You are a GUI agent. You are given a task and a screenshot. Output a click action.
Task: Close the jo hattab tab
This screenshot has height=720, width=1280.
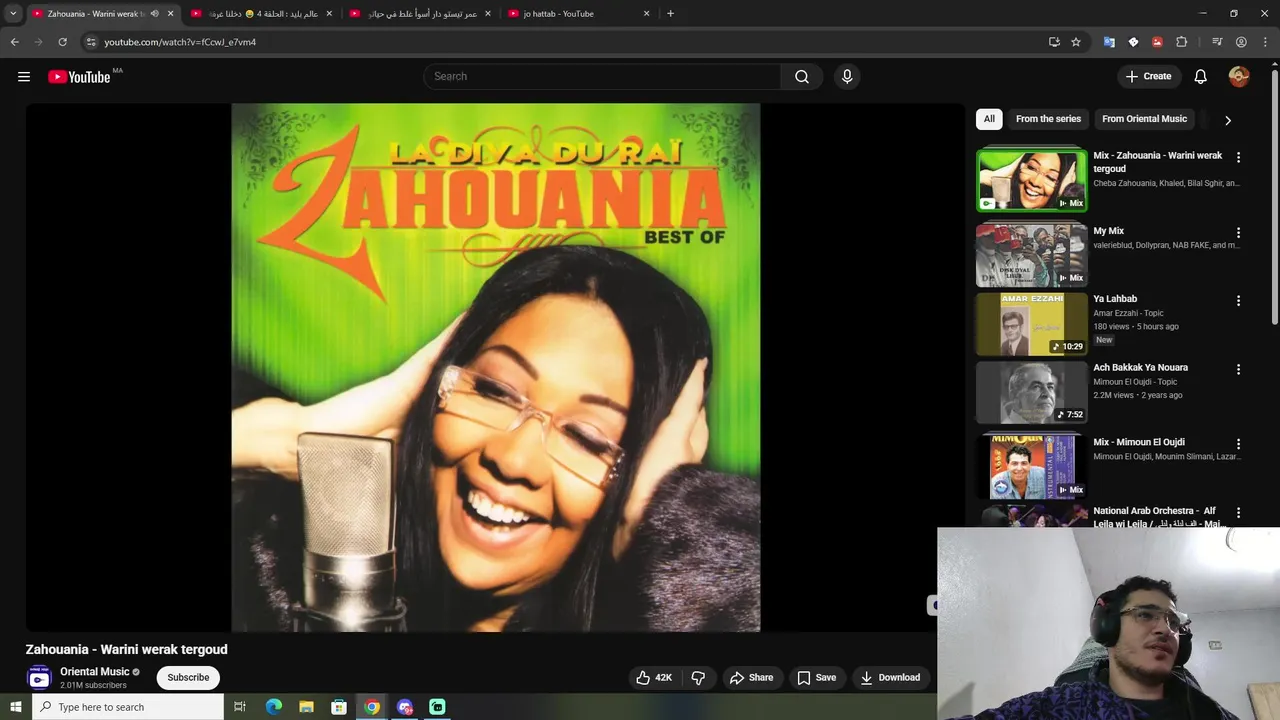[646, 14]
